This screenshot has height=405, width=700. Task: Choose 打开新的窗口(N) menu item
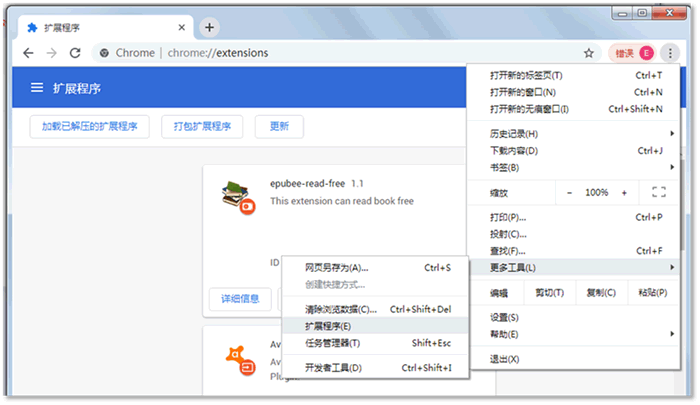pyautogui.click(x=574, y=92)
